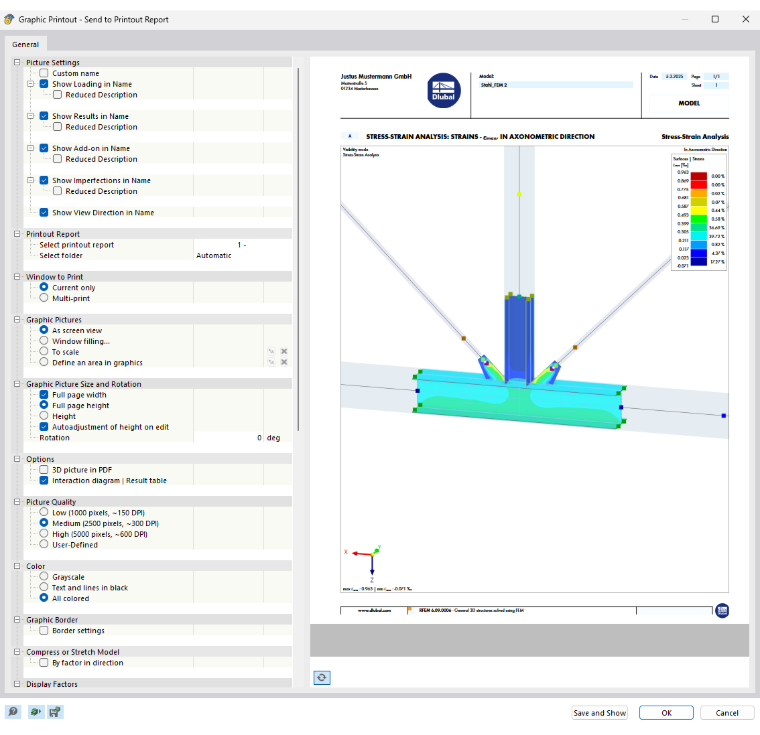Screen dimensions: 760x735
Task: Confirm with the OK button
Action: 666,713
